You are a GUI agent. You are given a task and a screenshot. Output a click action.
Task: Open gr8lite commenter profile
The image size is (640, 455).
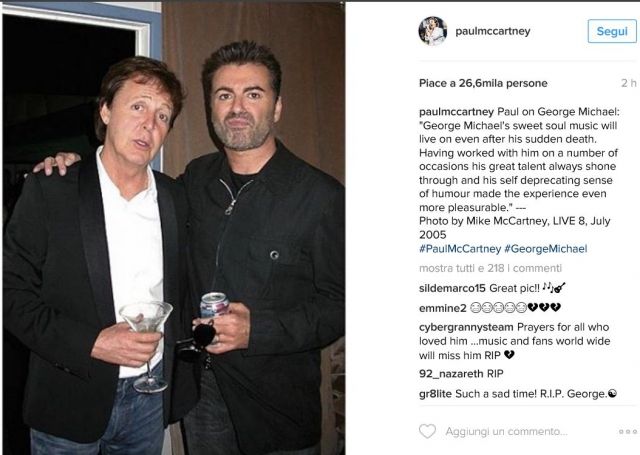click(x=437, y=394)
